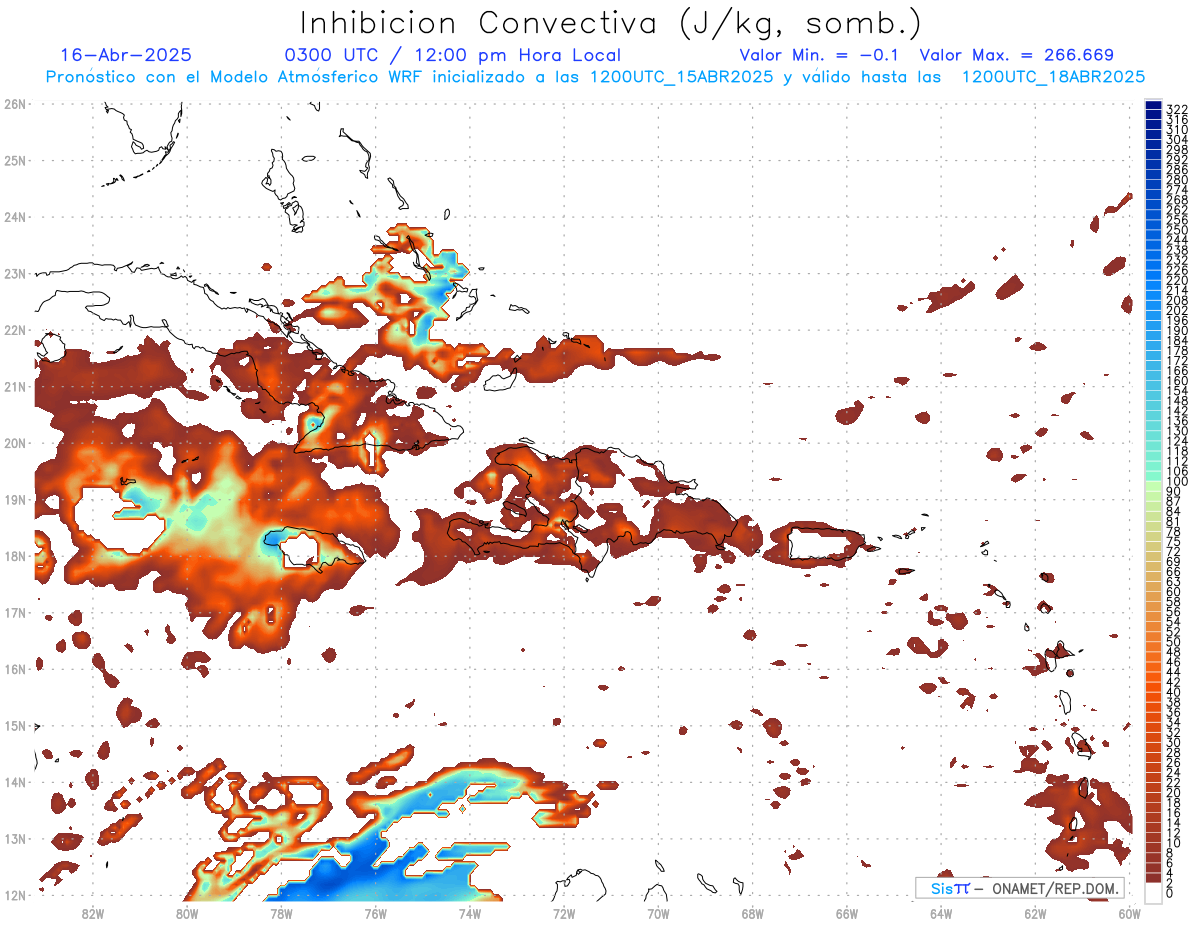Click the 202 value on the color legend
Viewport: 1200px width, 927px height.
[1177, 311]
